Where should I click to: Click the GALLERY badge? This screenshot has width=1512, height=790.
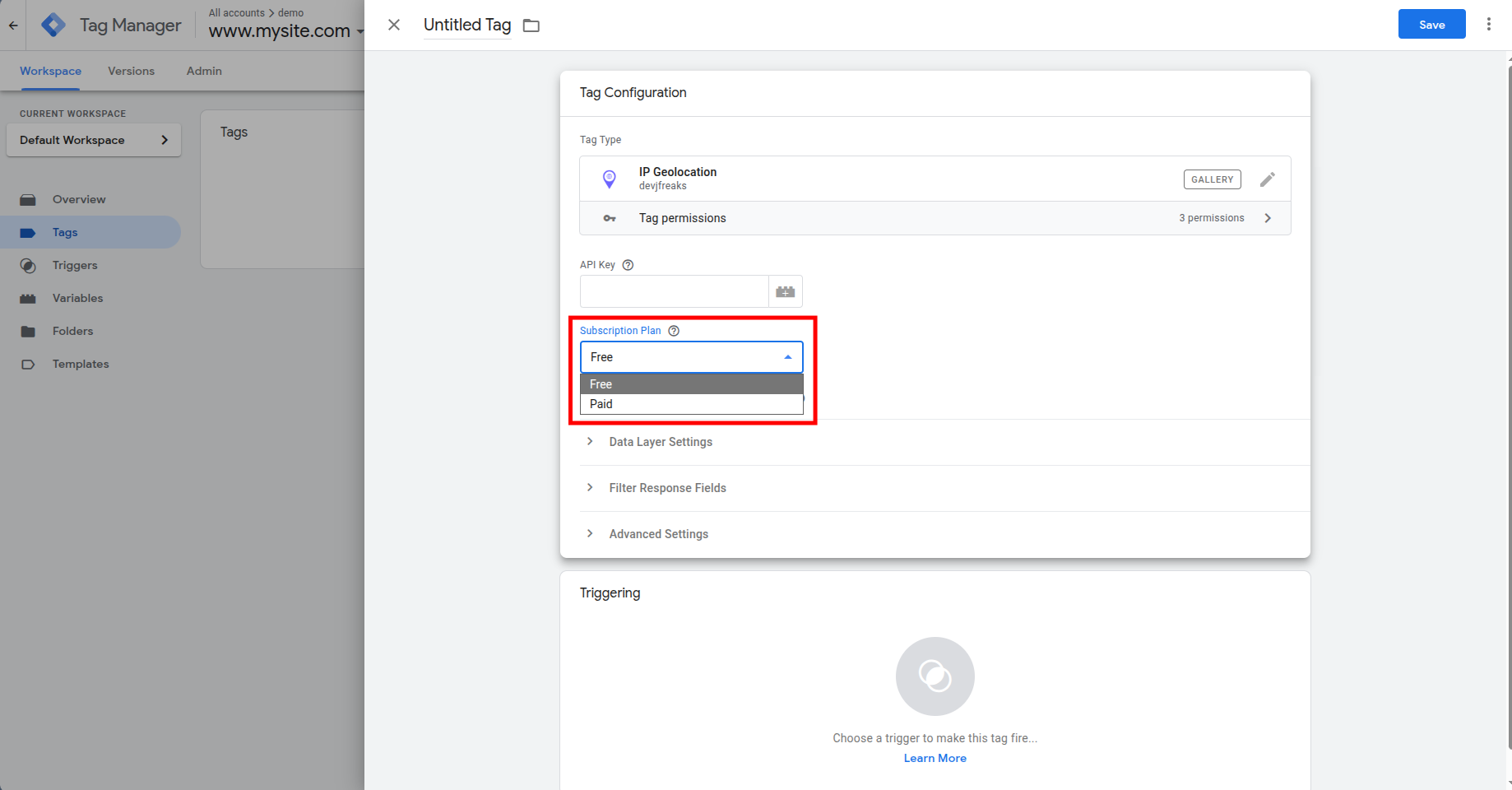[1212, 179]
